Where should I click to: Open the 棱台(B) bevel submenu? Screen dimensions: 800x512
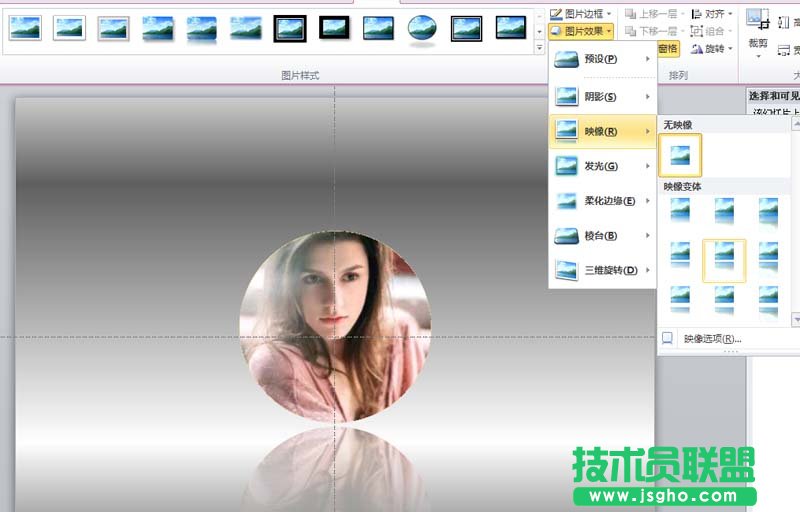603,235
